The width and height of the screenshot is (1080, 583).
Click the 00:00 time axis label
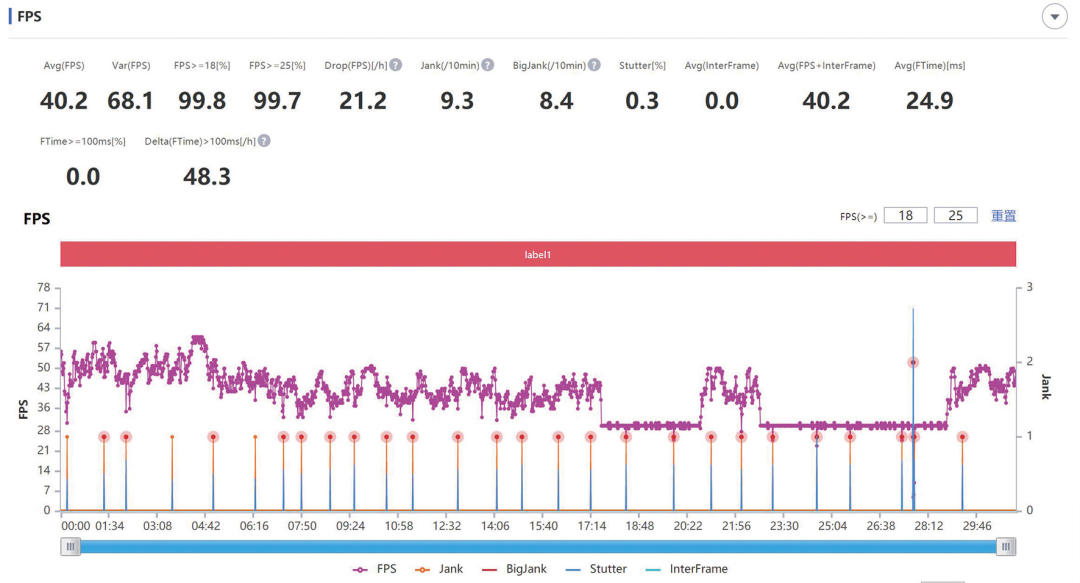pos(75,526)
